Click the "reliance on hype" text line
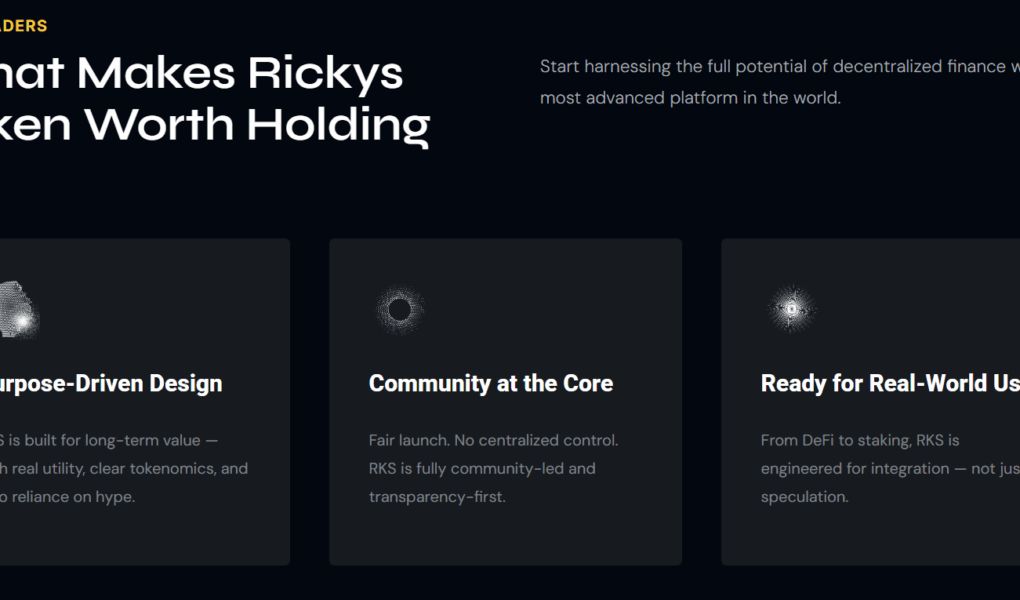 pyautogui.click(x=68, y=497)
